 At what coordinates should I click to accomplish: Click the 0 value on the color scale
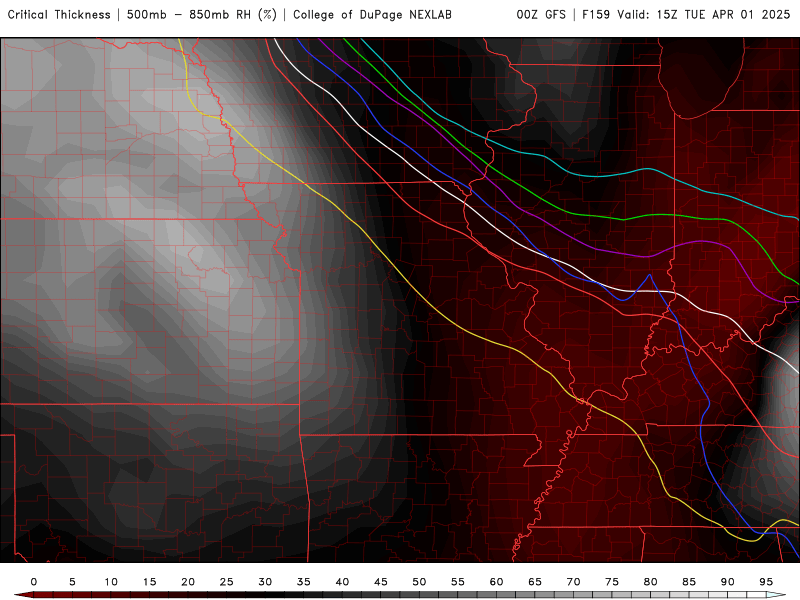point(34,582)
